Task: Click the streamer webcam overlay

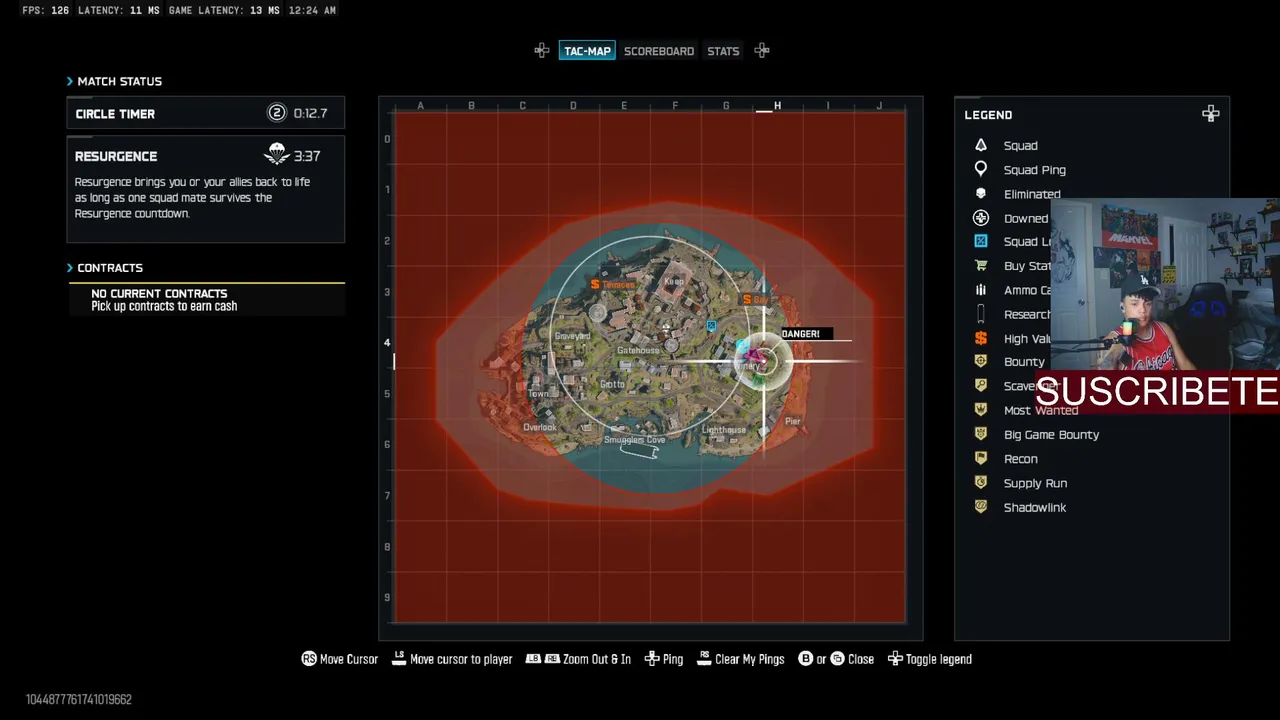Action: 1165,285
